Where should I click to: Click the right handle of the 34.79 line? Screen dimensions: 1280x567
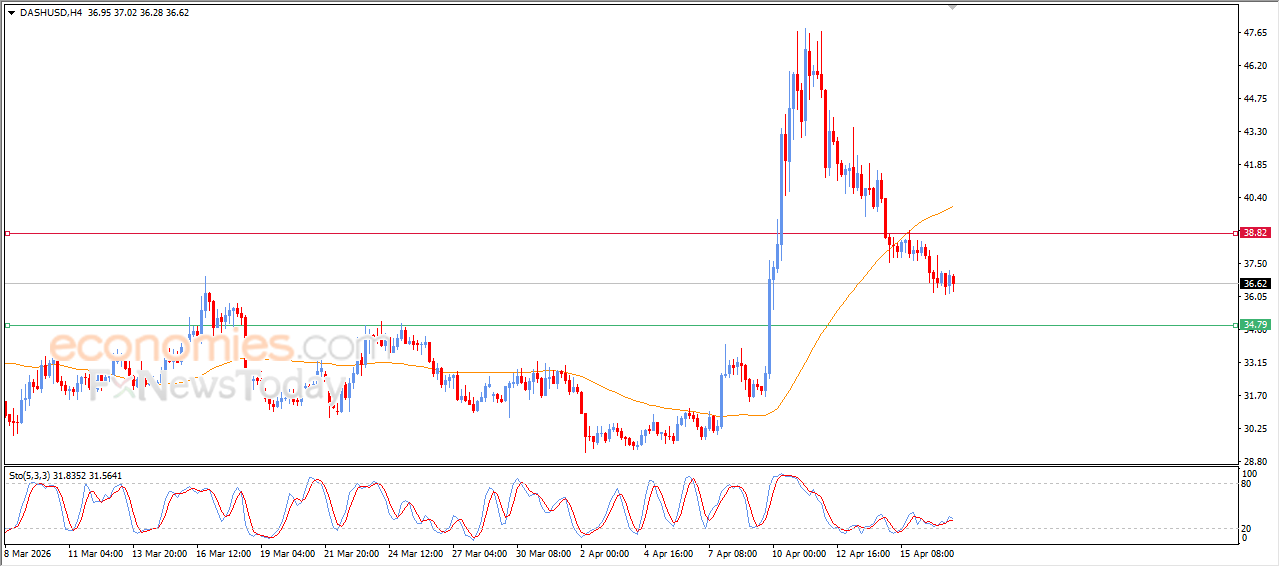(1236, 325)
